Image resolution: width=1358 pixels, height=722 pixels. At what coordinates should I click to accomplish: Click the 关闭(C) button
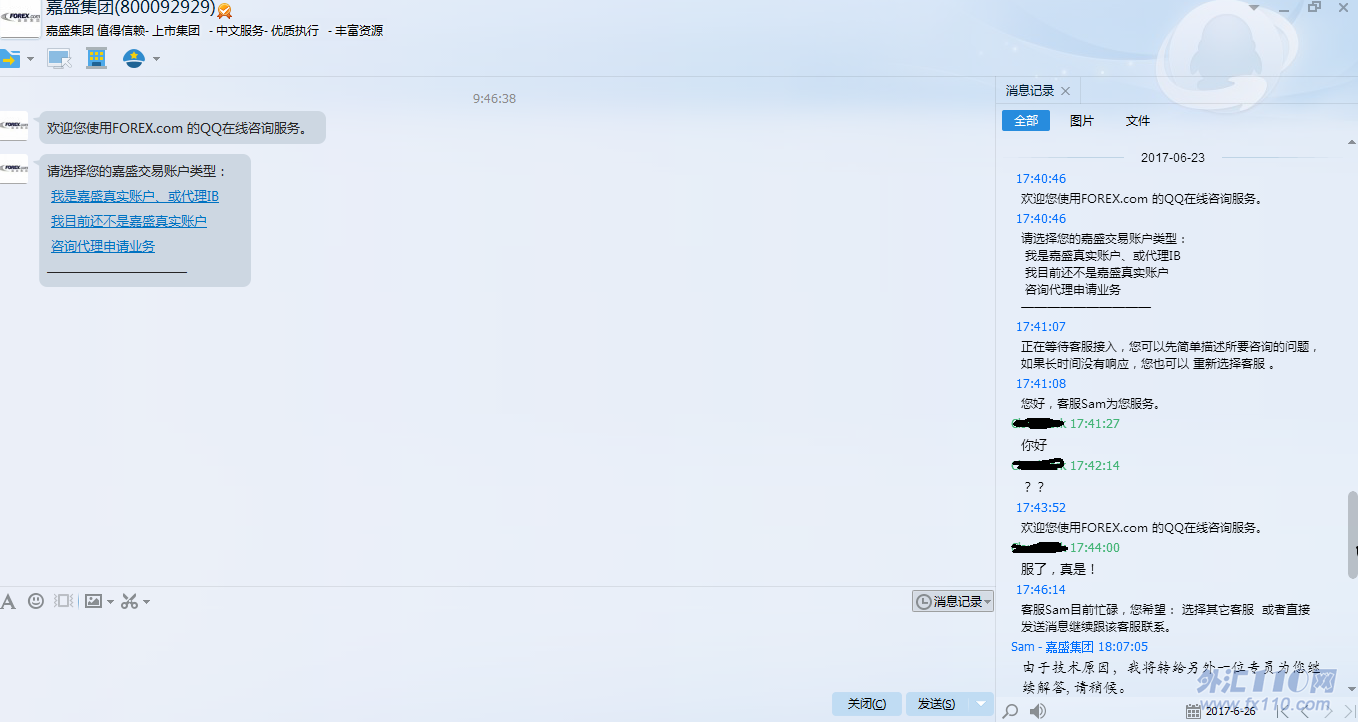(866, 704)
